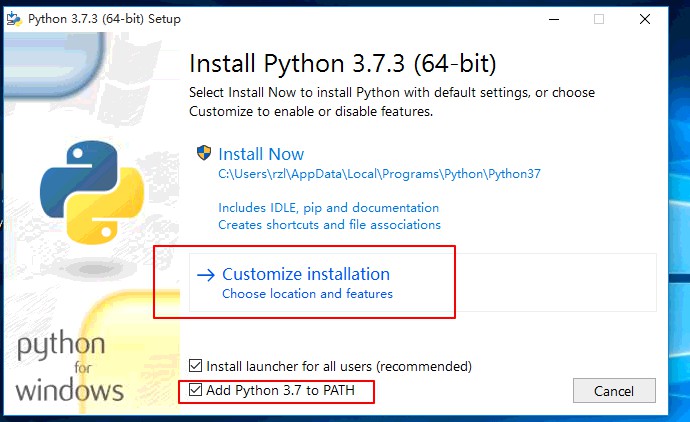690x422 pixels.
Task: Click the 'Python 3.7.3 (64-bit) Setup' title bar
Action: [104, 19]
